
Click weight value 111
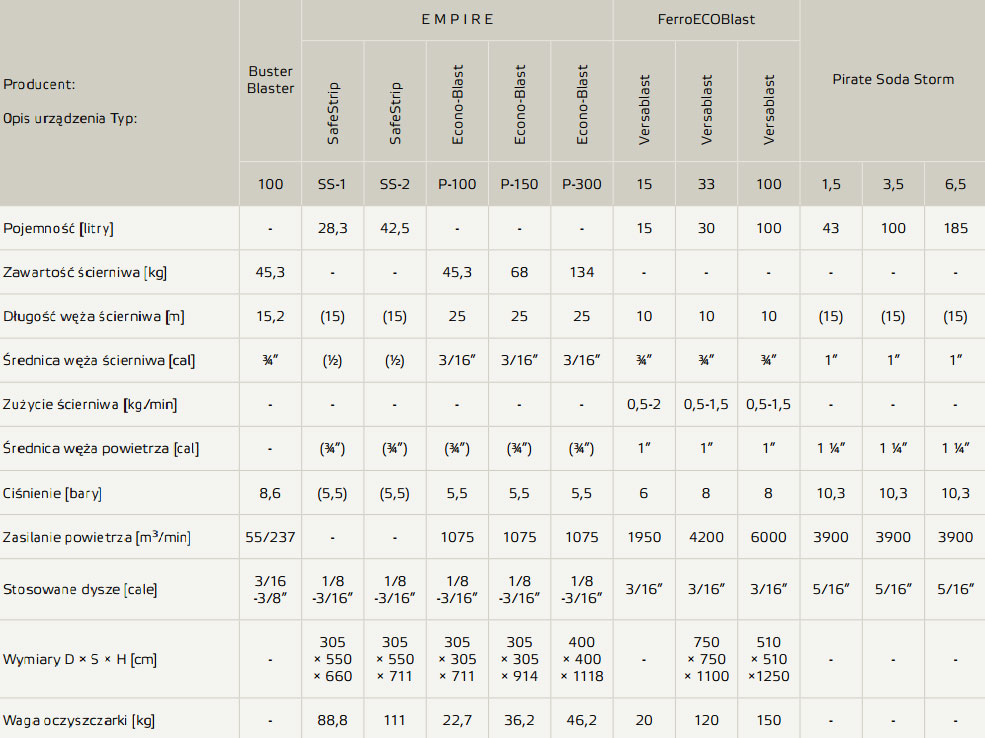395,720
